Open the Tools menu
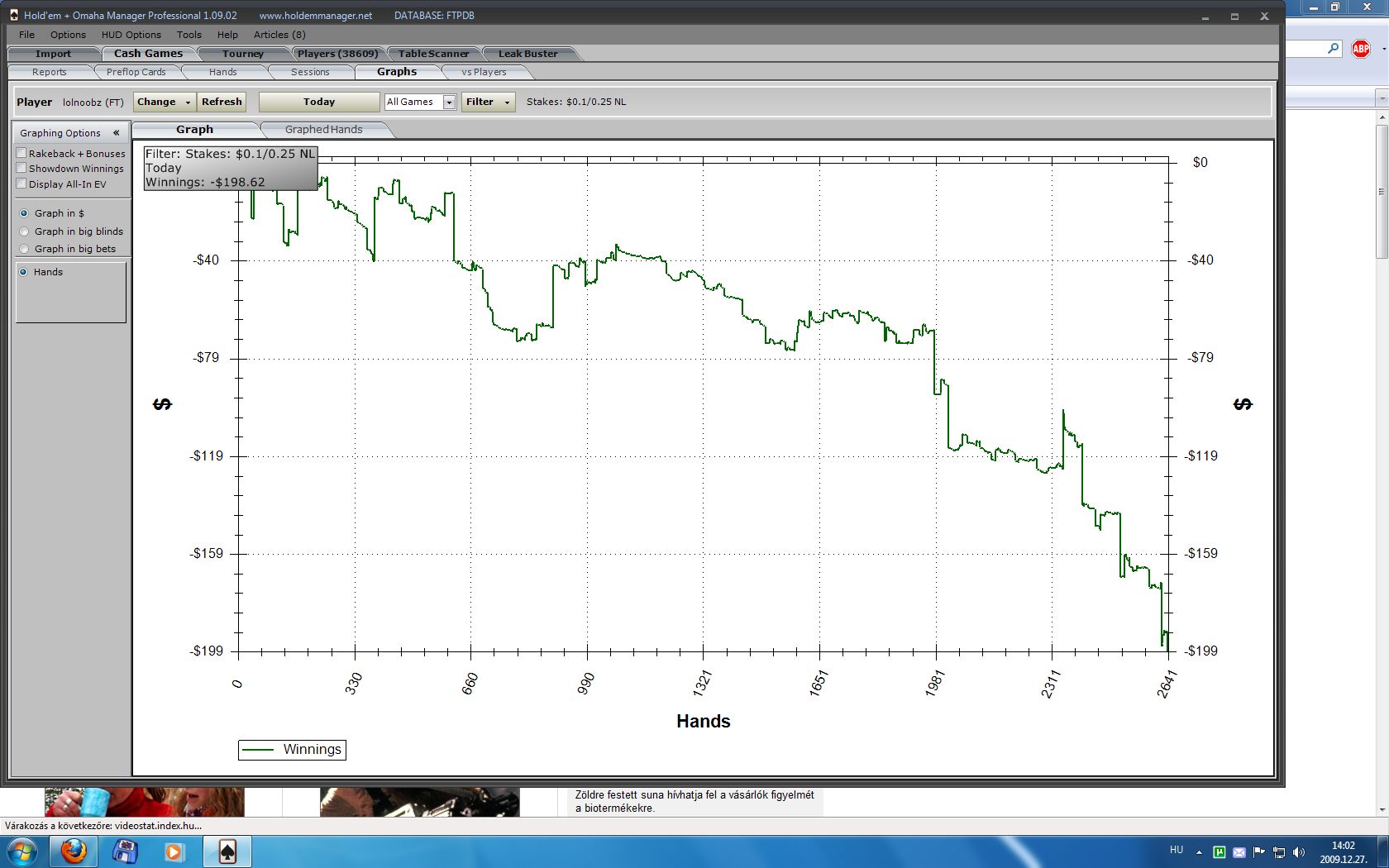The width and height of the screenshot is (1389, 868). [189, 35]
